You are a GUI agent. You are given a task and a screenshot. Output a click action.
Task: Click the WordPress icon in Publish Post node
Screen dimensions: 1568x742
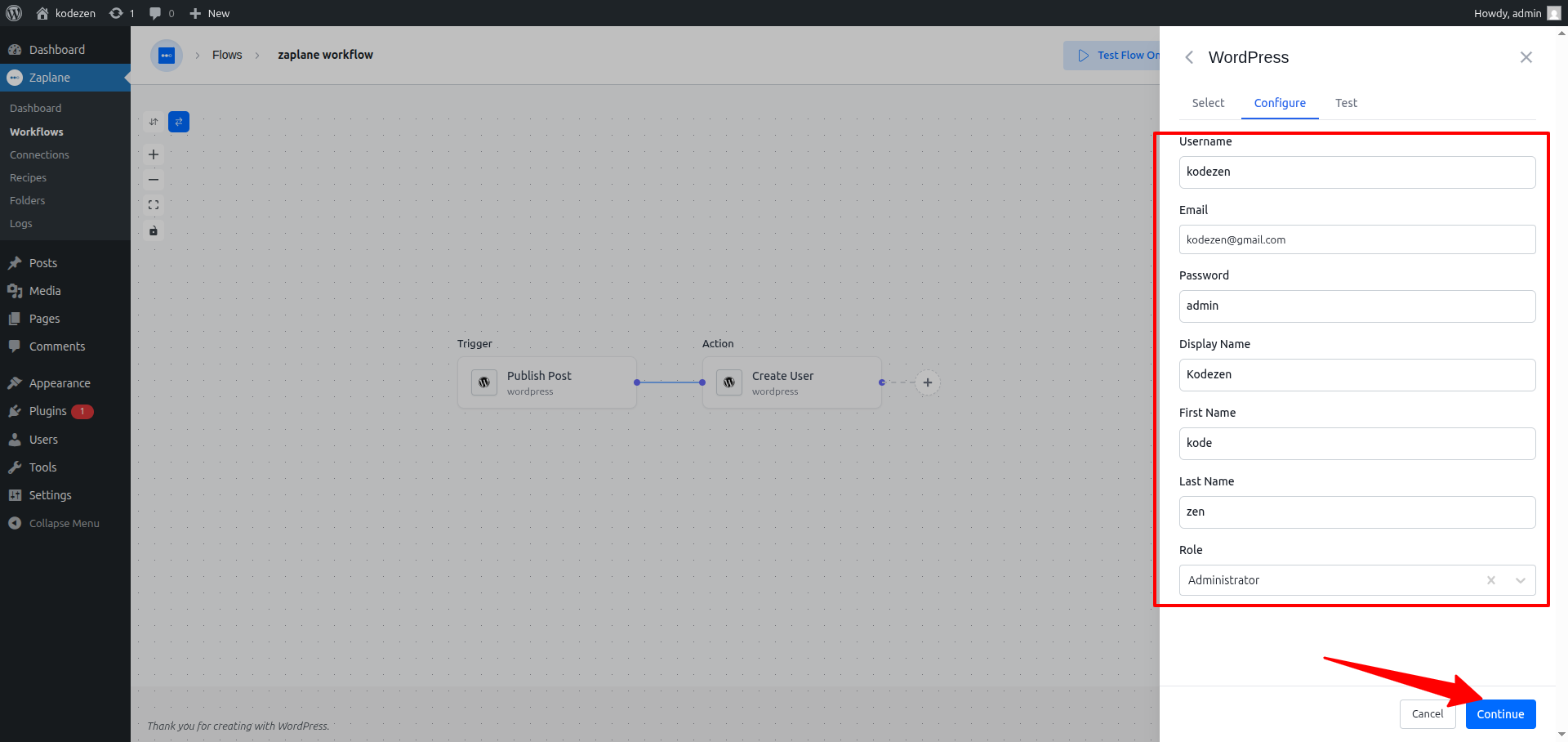point(484,382)
